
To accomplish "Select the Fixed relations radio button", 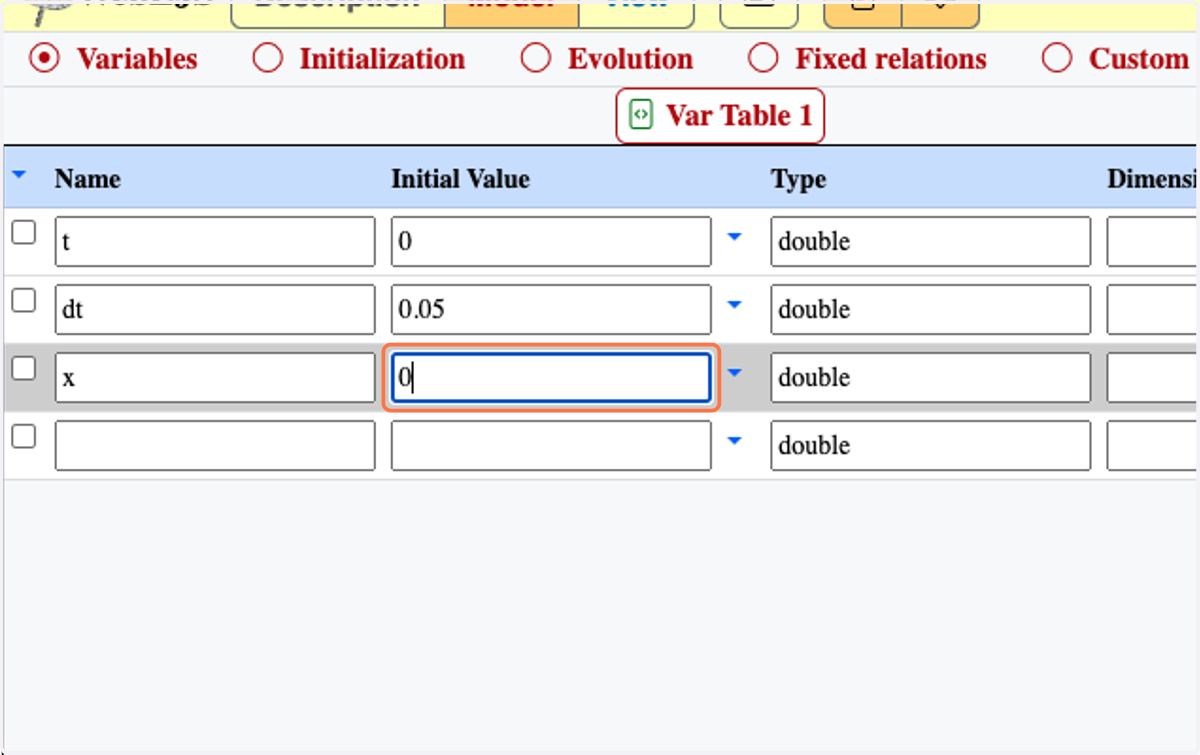I will tap(763, 59).
